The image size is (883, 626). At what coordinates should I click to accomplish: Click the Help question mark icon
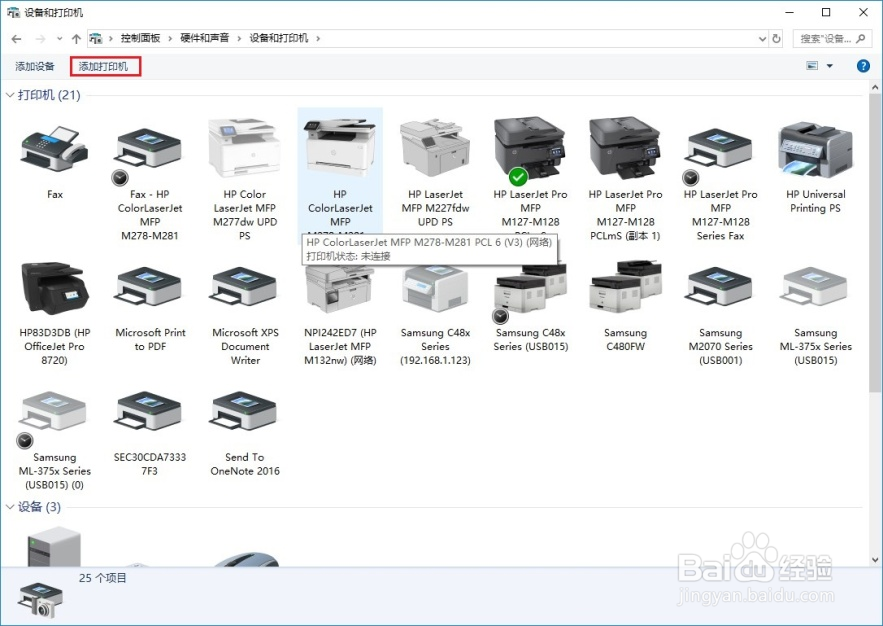click(x=863, y=66)
